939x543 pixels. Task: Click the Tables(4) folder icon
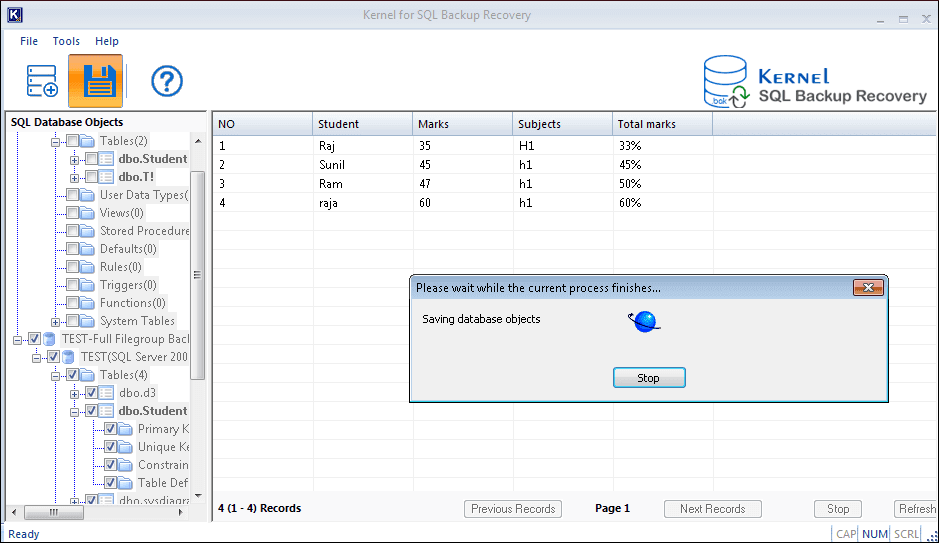(87, 375)
